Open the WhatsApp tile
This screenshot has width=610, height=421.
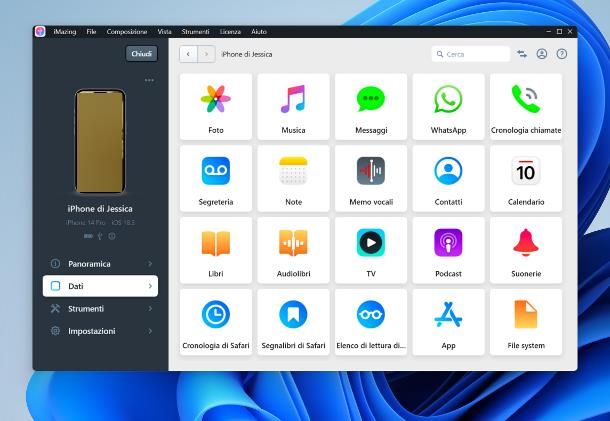[x=448, y=106]
